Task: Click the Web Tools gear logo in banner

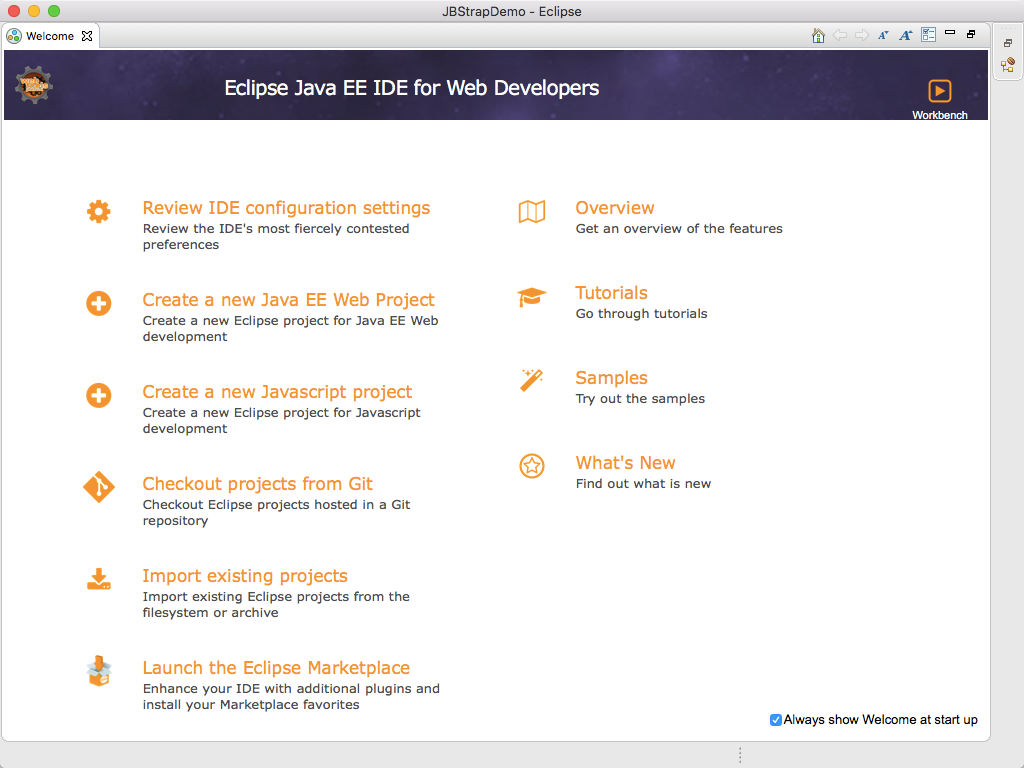Action: pos(34,85)
